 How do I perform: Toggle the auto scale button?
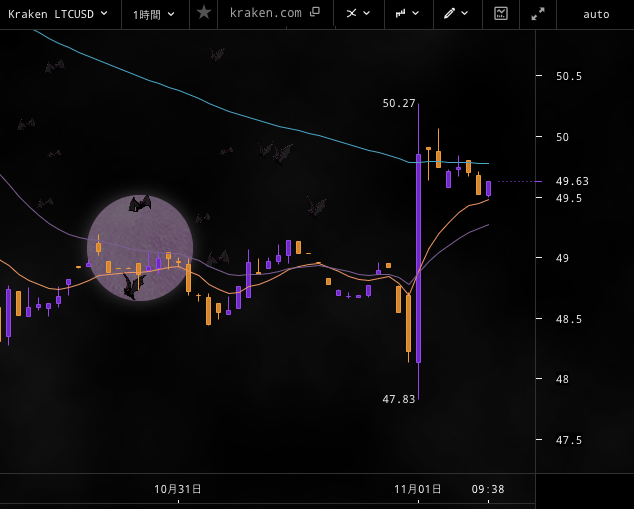point(596,15)
